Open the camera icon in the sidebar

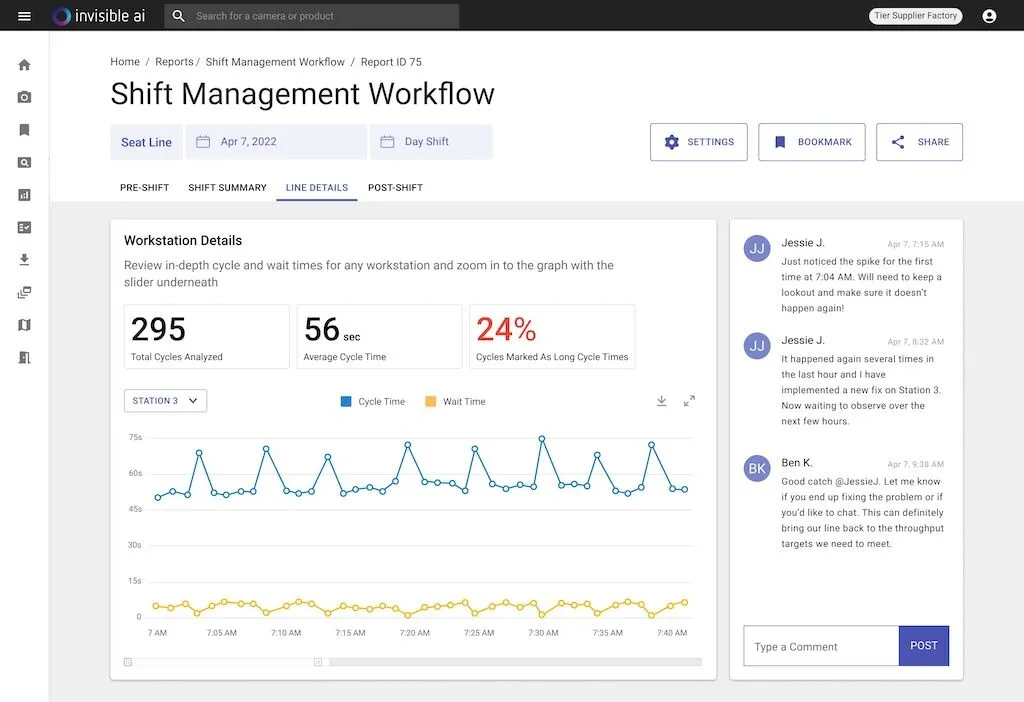coord(25,97)
